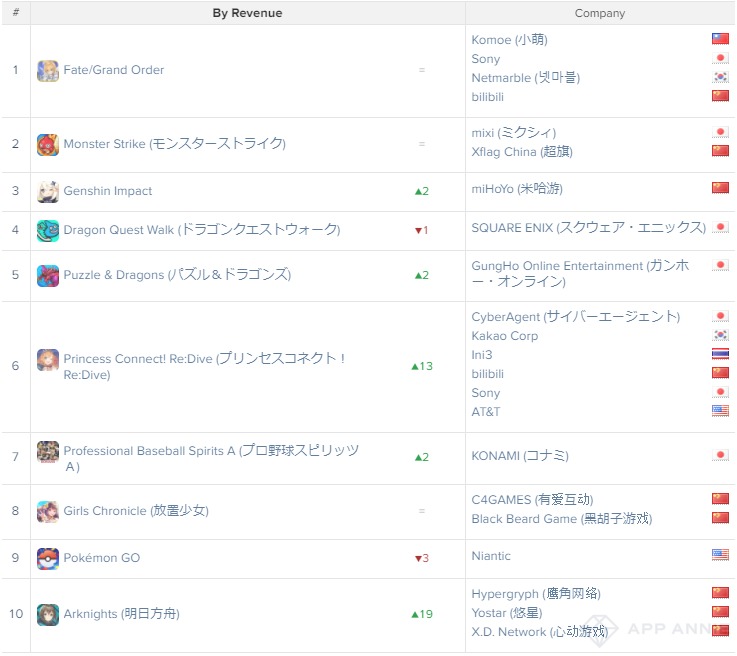Click the US flag beside Niantic
The width and height of the screenshot is (737, 656).
click(720, 555)
